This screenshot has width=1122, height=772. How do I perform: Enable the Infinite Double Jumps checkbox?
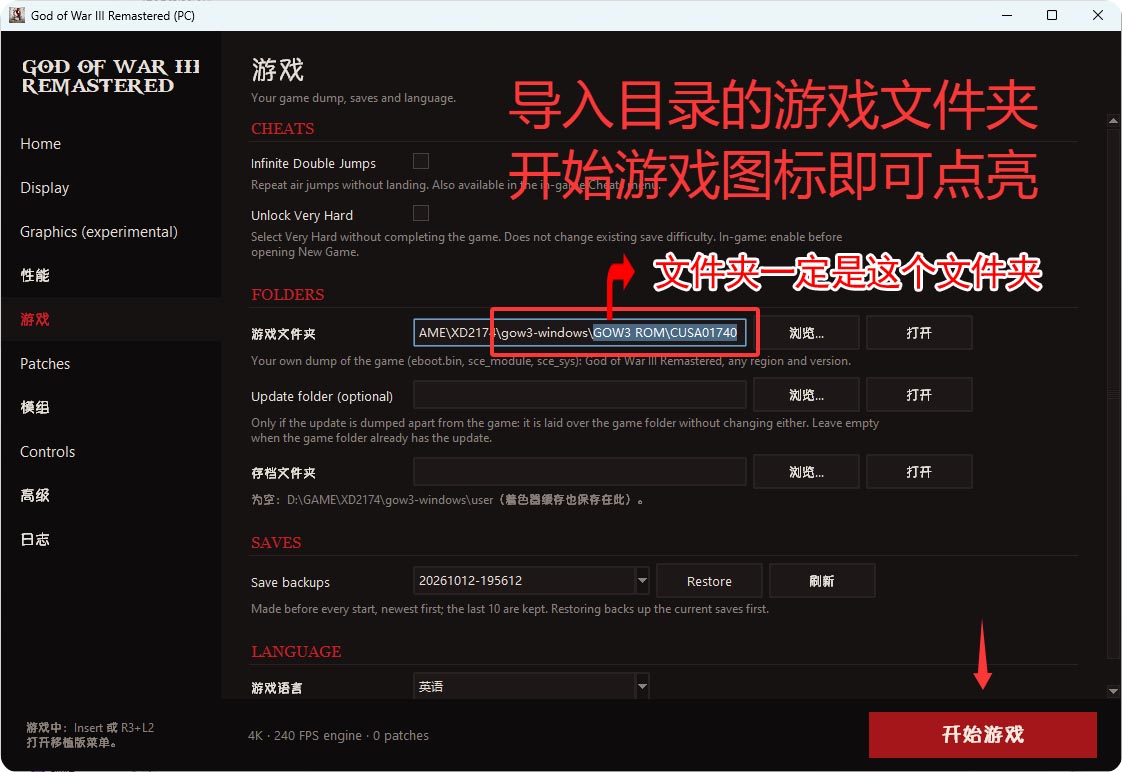point(421,161)
